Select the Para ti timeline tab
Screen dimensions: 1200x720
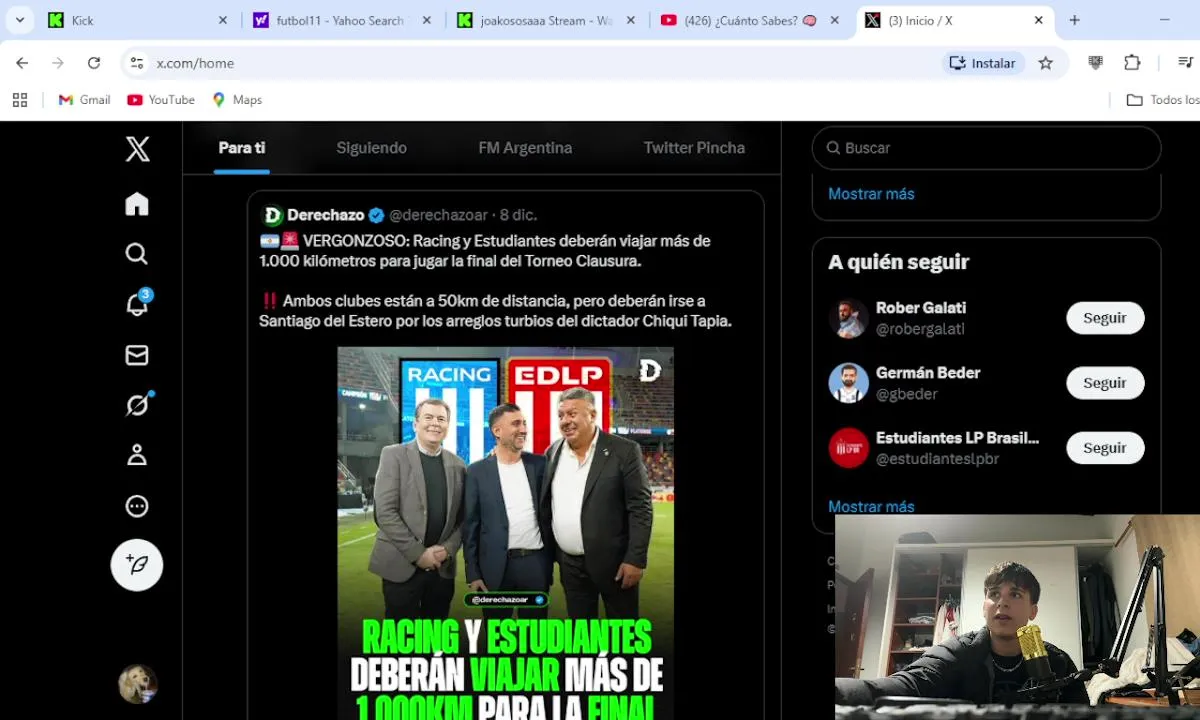pyautogui.click(x=242, y=148)
